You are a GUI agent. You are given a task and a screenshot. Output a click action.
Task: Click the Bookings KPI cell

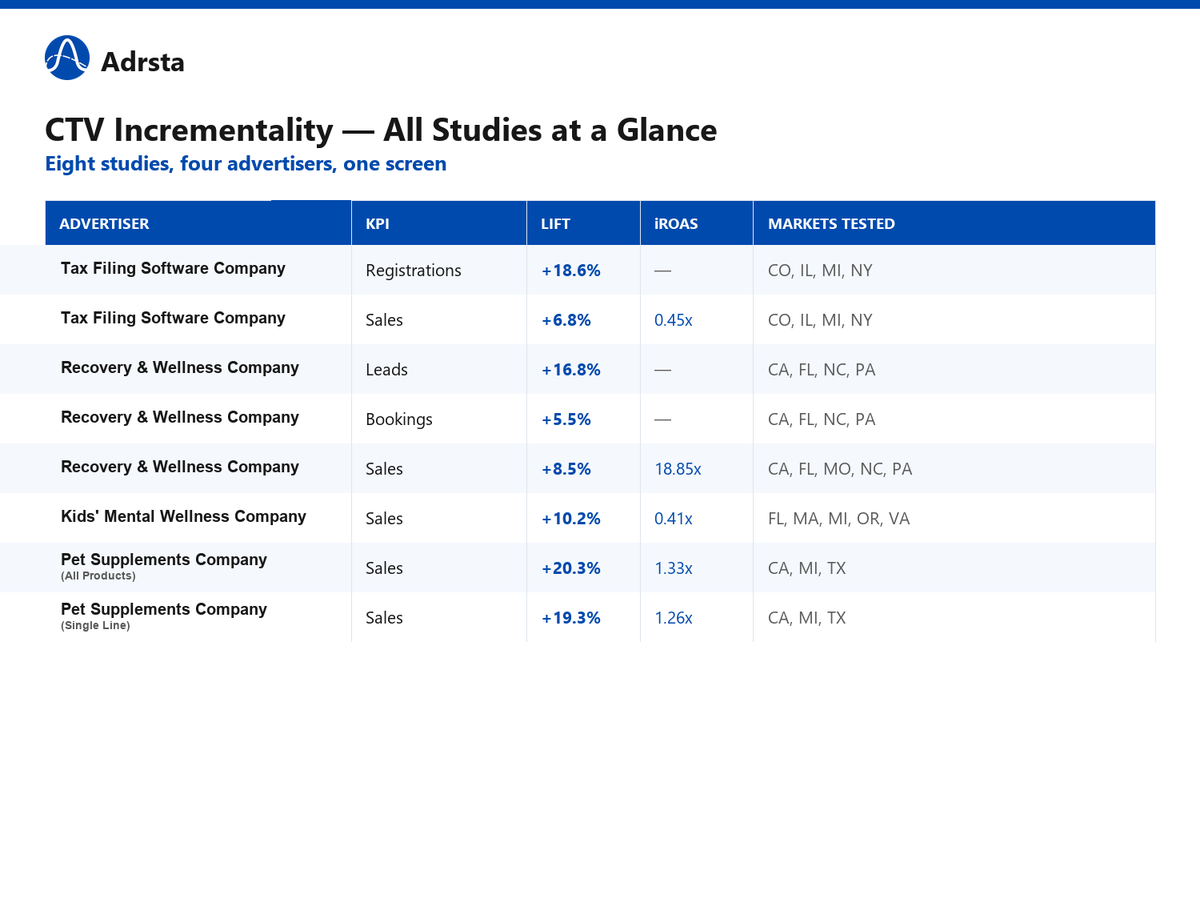(399, 419)
